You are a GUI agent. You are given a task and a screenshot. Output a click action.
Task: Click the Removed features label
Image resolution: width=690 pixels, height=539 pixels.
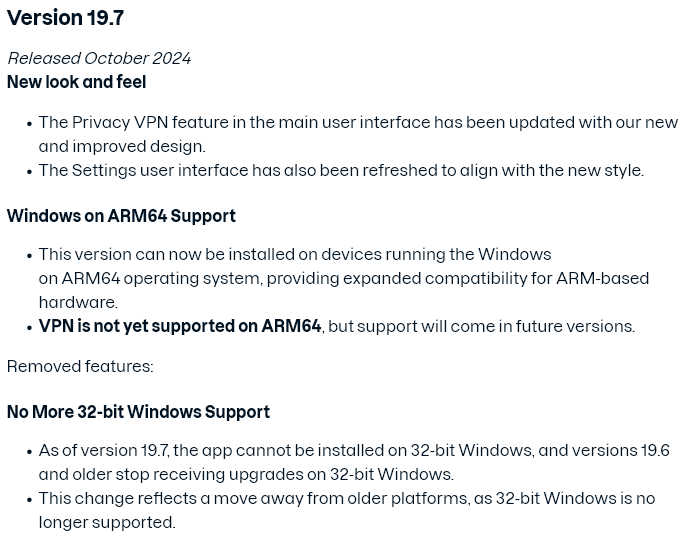pos(80,366)
